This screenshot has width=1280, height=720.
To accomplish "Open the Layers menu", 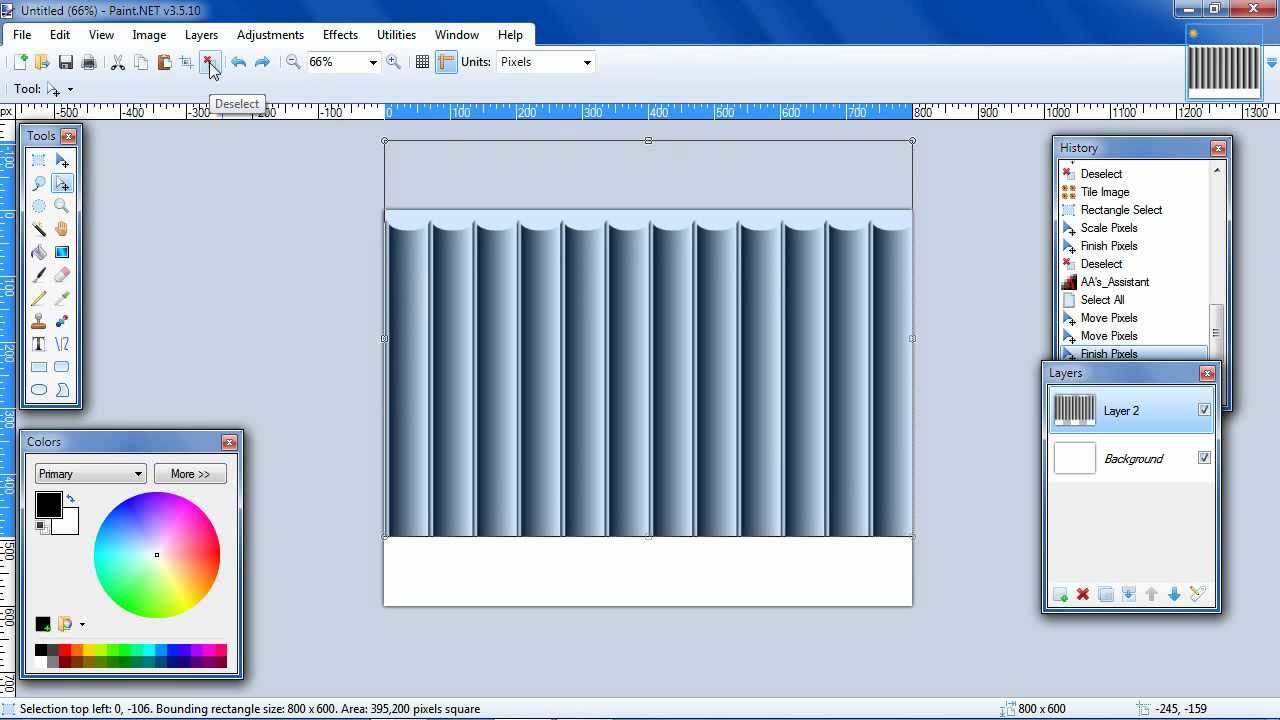I will (x=201, y=34).
